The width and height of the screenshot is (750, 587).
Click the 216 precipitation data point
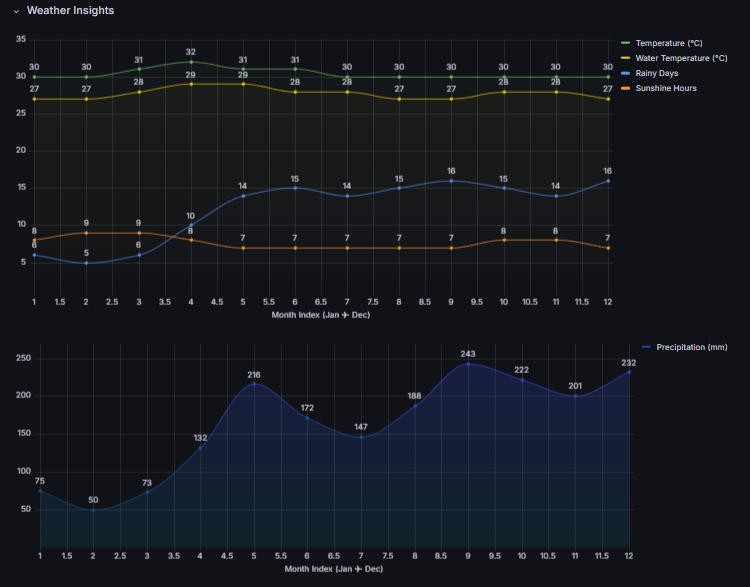click(x=254, y=384)
